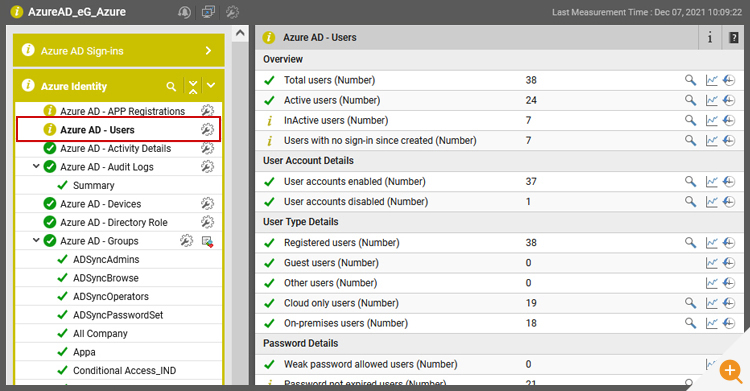Open magnifier details for InActive users
750x391 pixels.
(690, 120)
